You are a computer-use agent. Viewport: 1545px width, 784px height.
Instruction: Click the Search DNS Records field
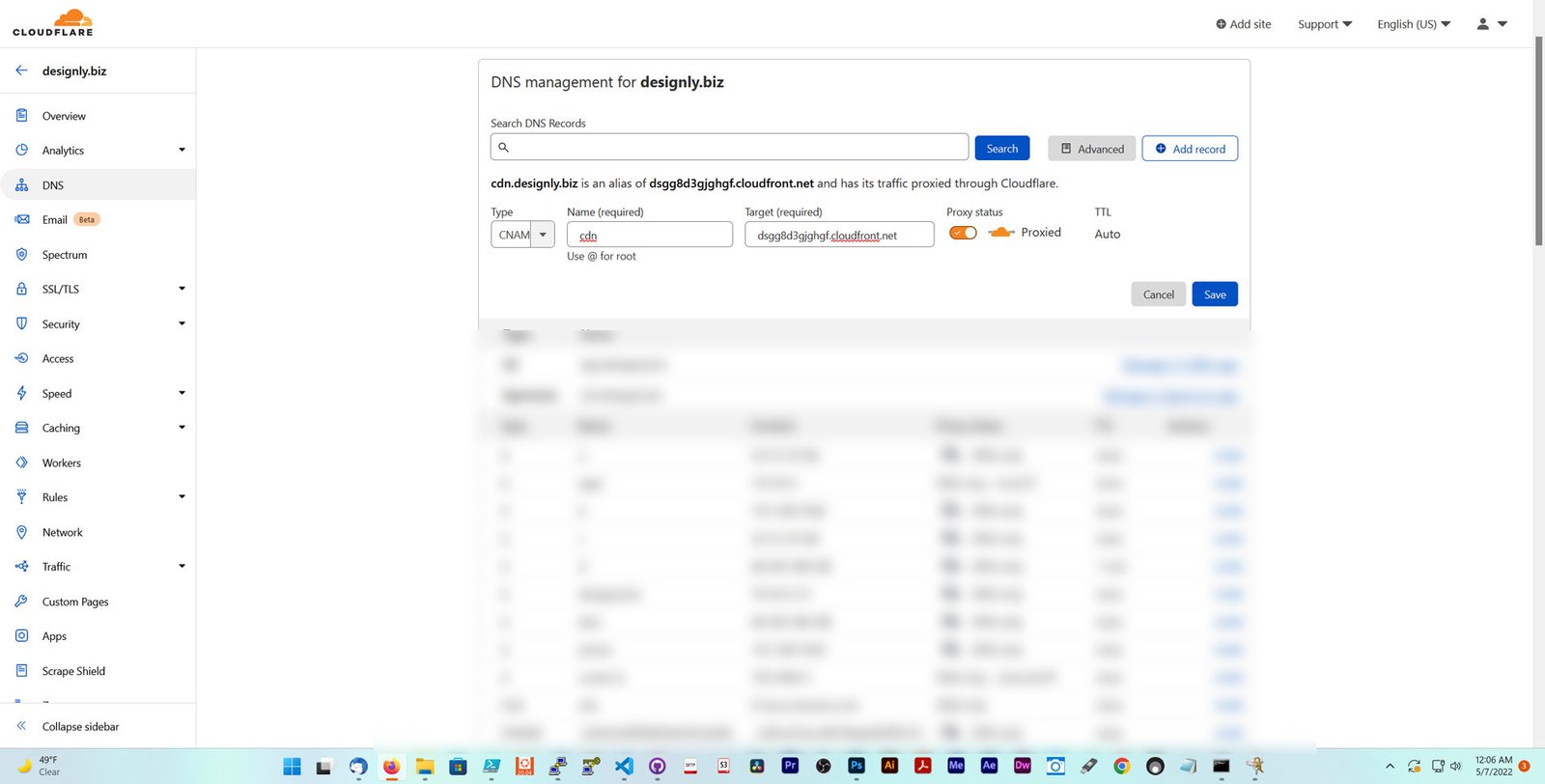tap(729, 148)
